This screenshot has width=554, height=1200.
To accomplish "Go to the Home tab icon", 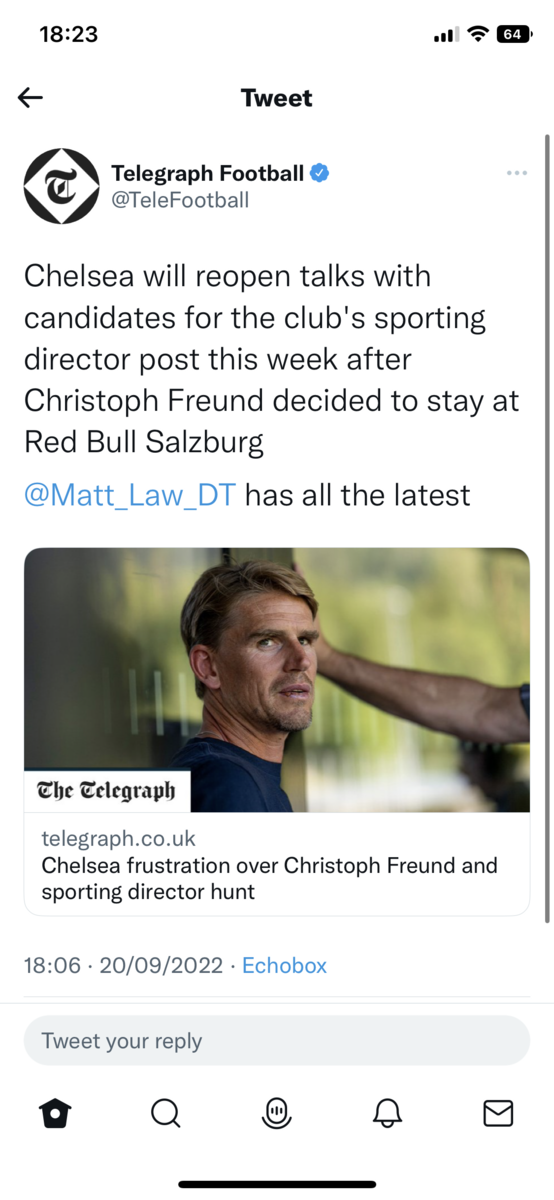I will 55,1112.
